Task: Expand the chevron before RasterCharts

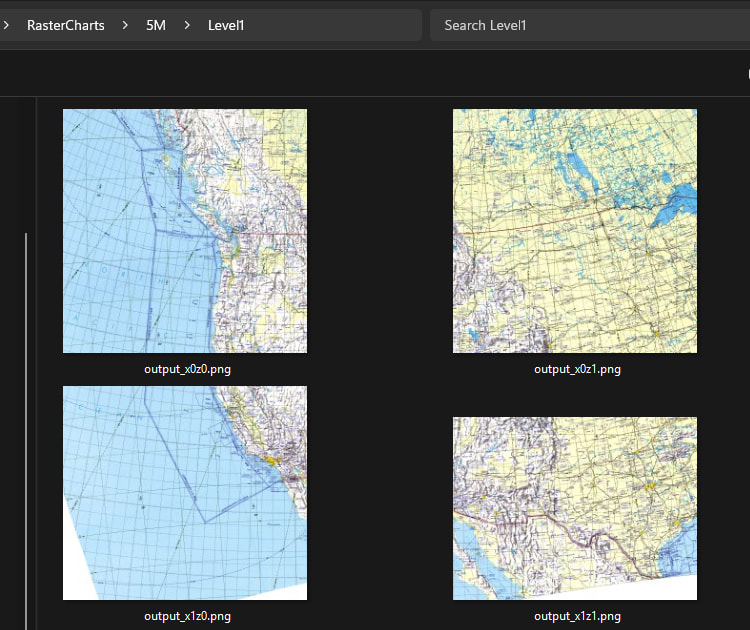Action: coord(7,25)
